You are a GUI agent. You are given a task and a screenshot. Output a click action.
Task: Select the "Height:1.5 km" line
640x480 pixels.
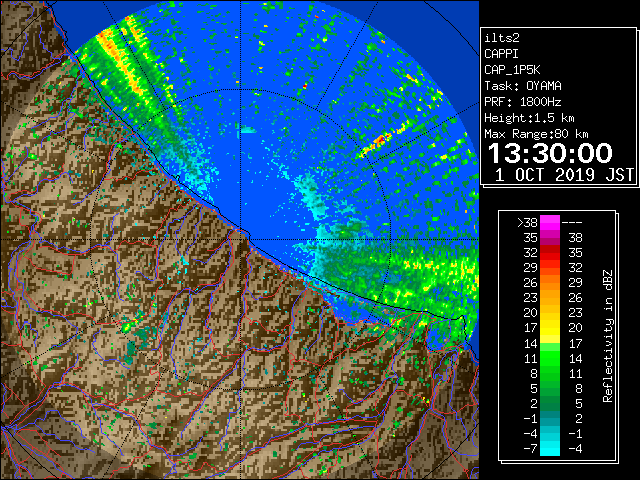[529, 118]
